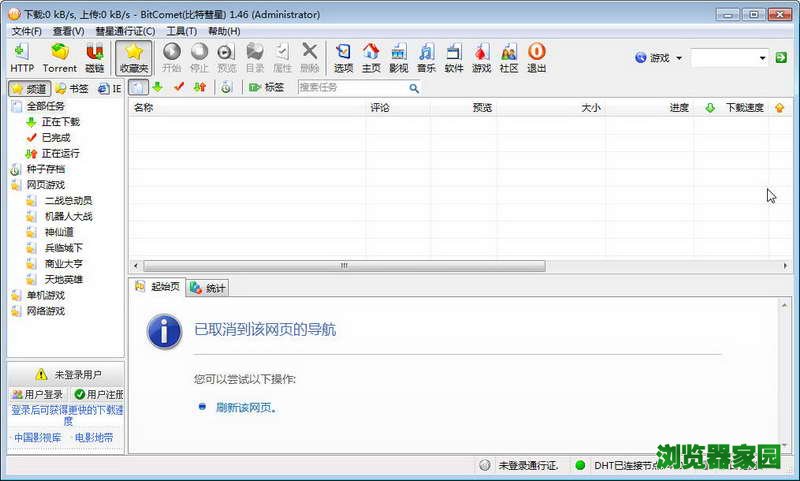Viewport: 800px width, 481px height.
Task: Open a Torrent file via toolbar
Action: pyautogui.click(x=60, y=57)
